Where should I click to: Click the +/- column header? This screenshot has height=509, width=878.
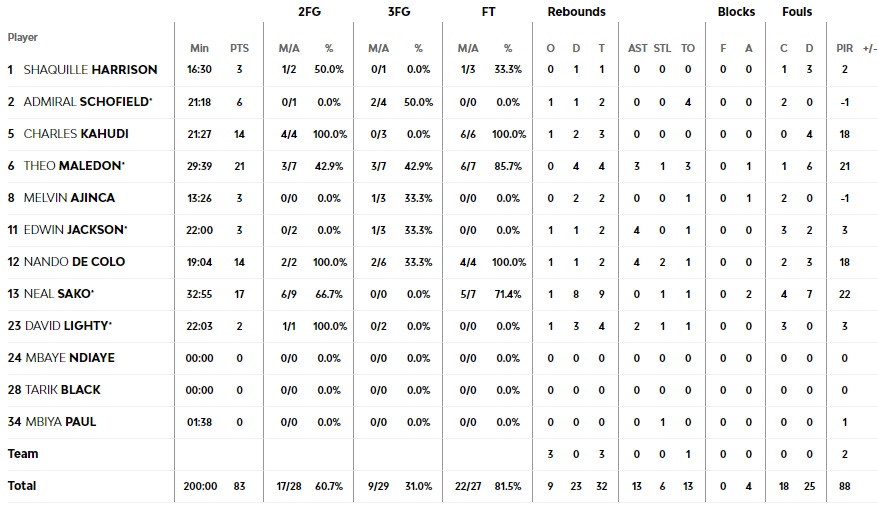point(869,48)
